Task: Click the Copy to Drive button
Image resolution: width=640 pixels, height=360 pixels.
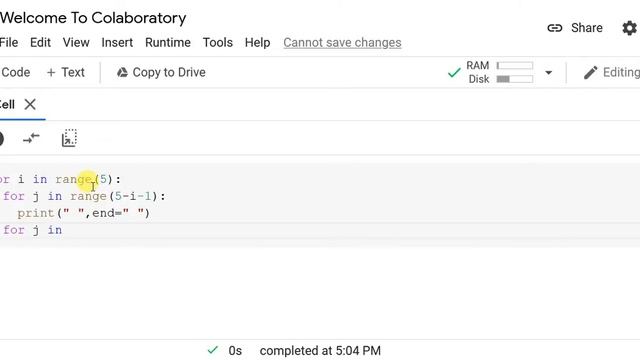Action: [x=161, y=72]
